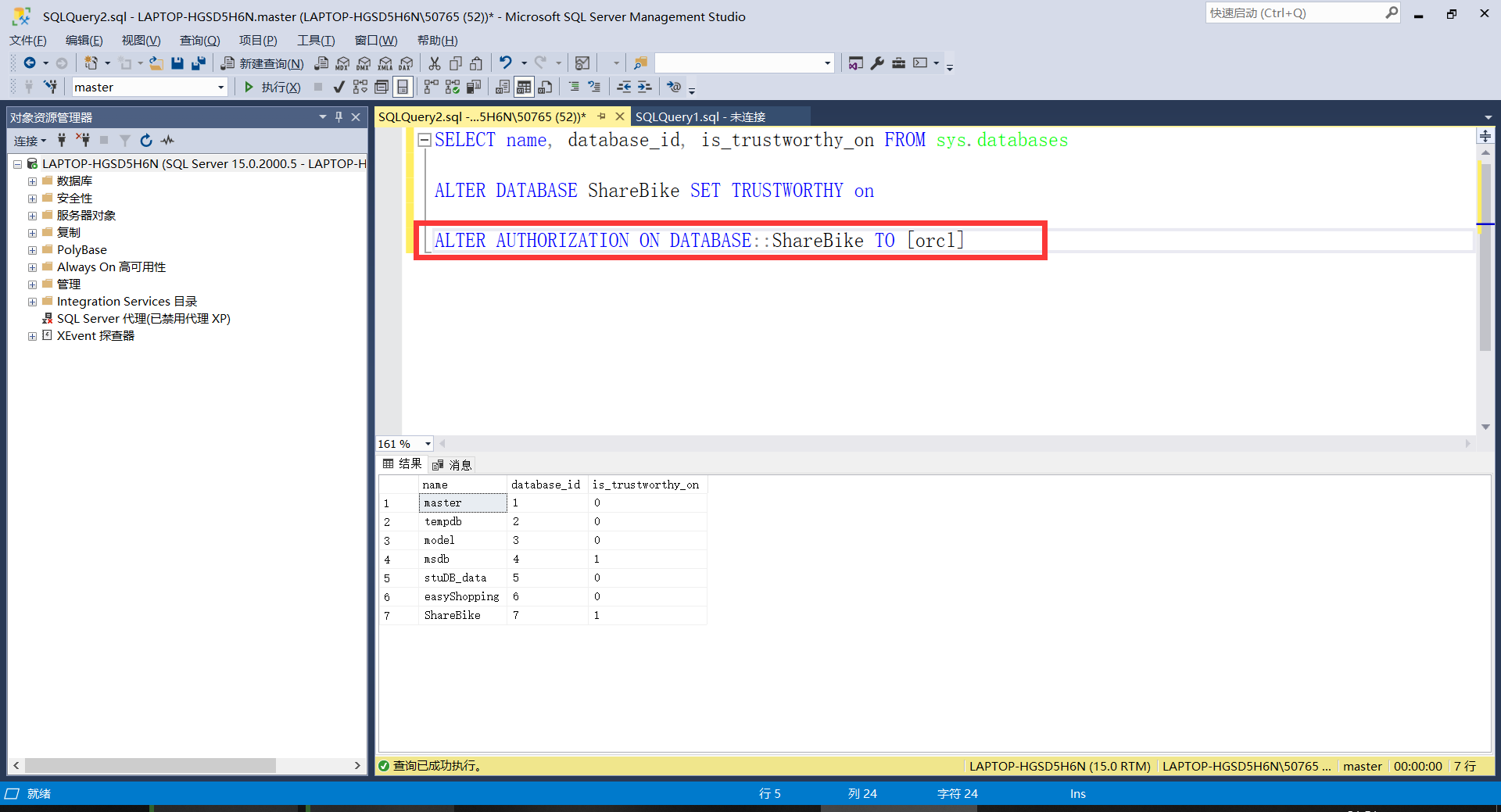The height and width of the screenshot is (812, 1501).
Task: Click the Display Estimated Execution Plan icon
Action: point(360,87)
